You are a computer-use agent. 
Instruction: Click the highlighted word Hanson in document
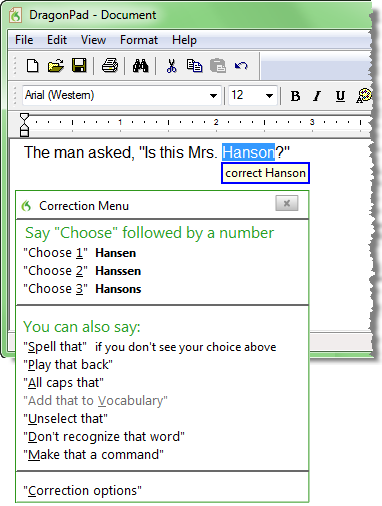coord(248,152)
